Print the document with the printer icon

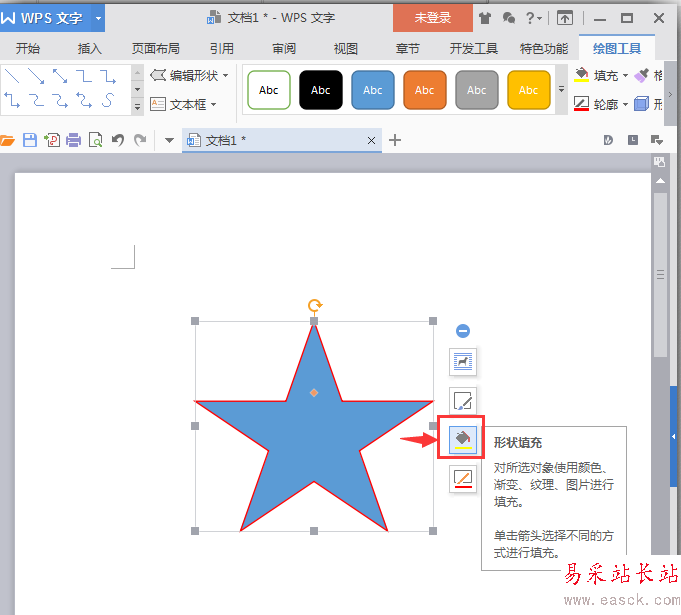pyautogui.click(x=73, y=140)
